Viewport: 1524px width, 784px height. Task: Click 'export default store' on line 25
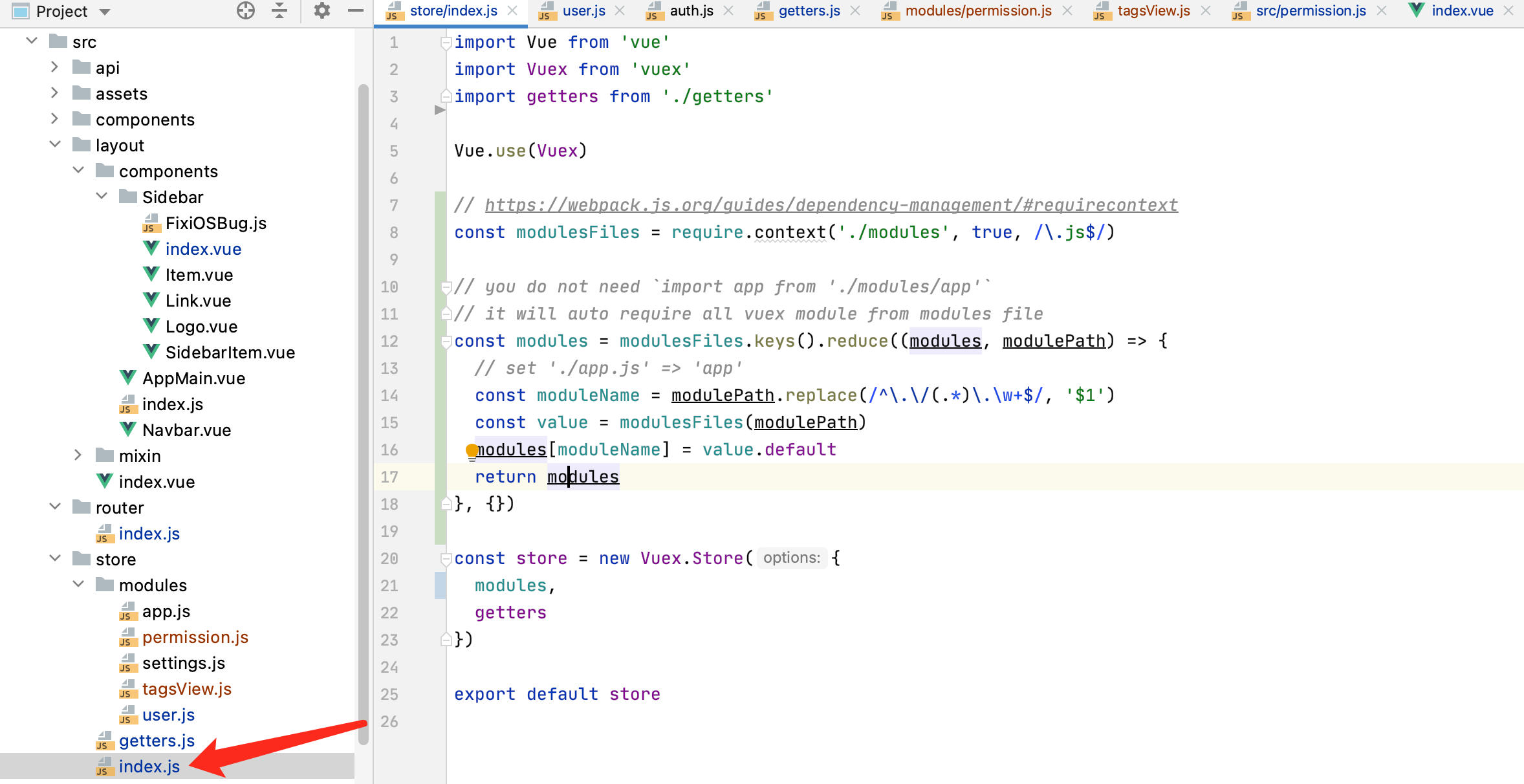tap(557, 694)
